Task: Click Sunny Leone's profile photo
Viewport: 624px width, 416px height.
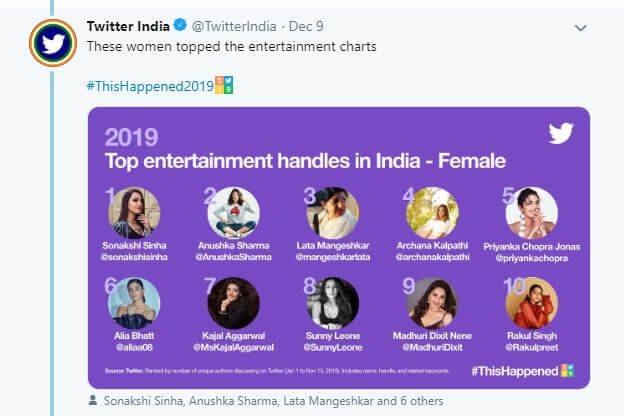Action: (333, 303)
